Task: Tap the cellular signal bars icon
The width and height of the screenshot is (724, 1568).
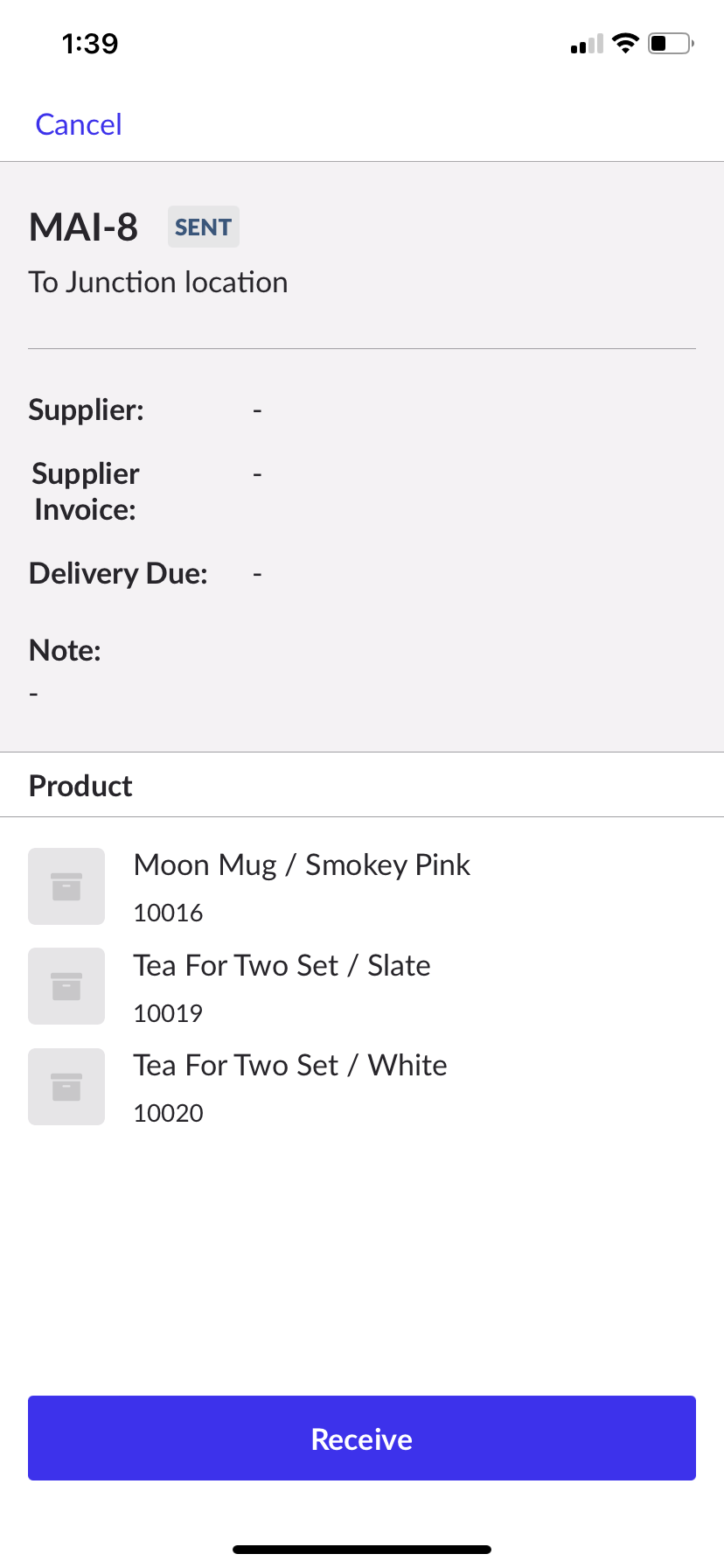Action: click(x=587, y=45)
